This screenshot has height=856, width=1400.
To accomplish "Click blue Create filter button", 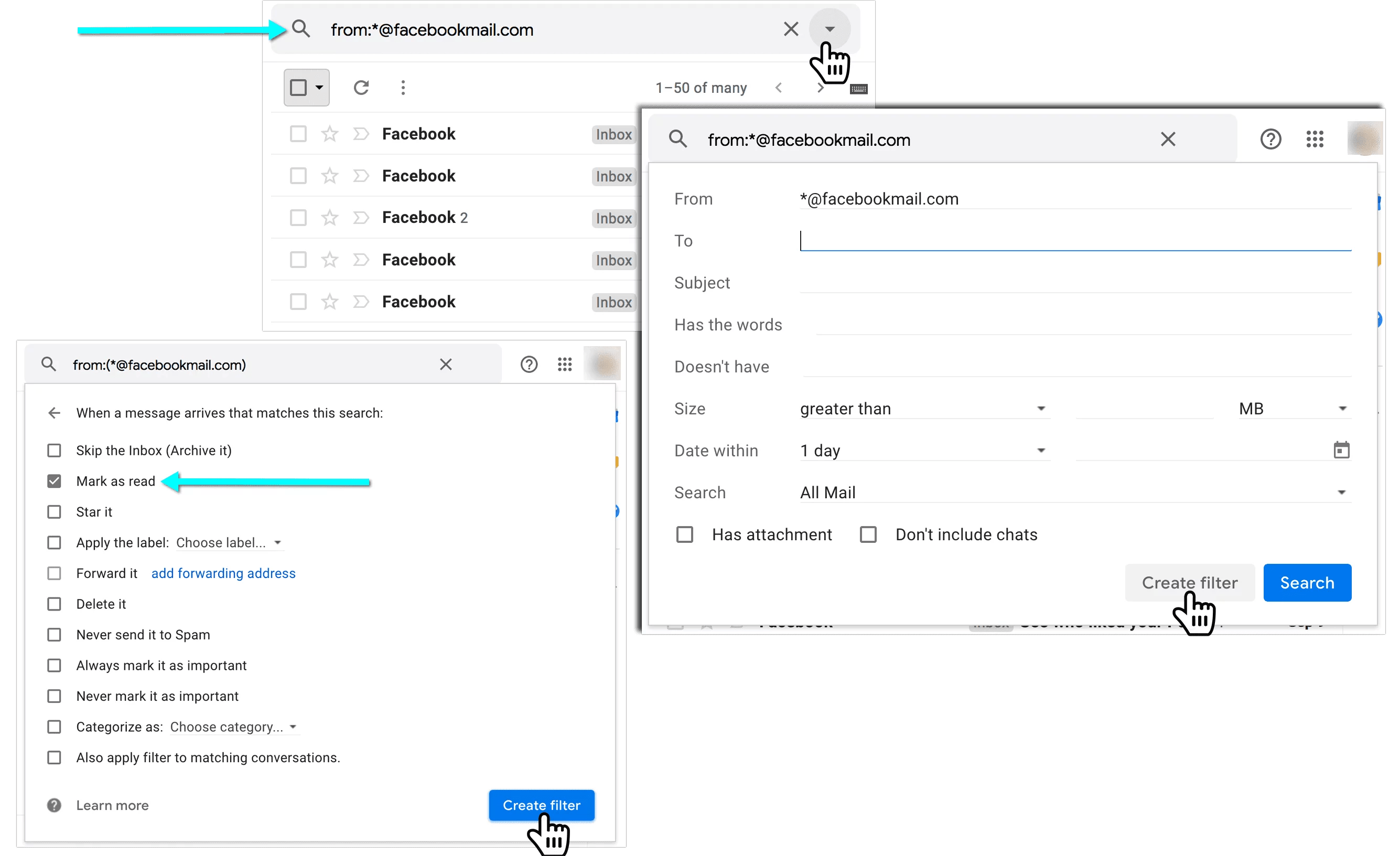I will point(542,806).
